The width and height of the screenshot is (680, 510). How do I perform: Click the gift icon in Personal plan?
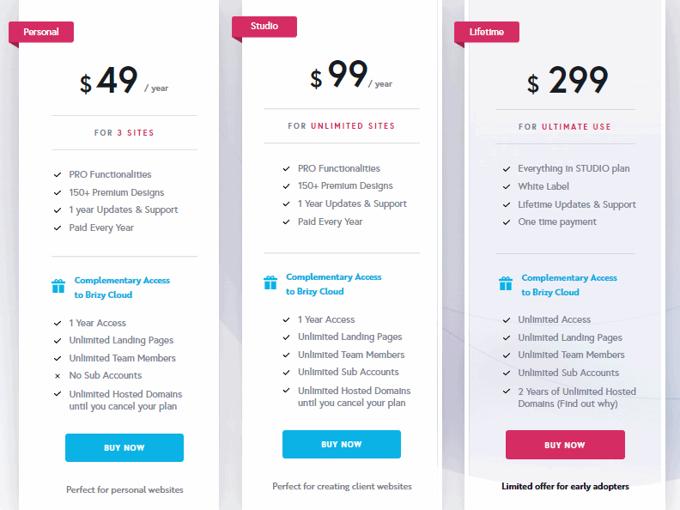click(58, 287)
